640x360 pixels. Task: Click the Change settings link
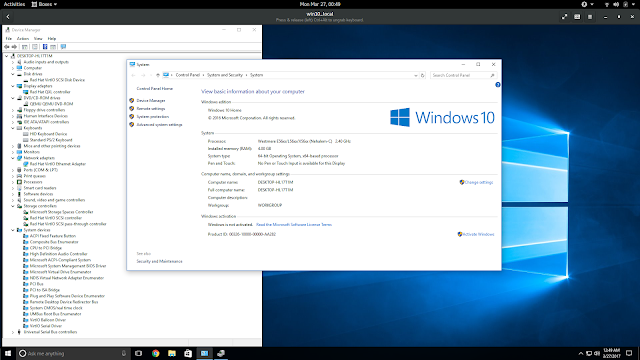[479, 182]
